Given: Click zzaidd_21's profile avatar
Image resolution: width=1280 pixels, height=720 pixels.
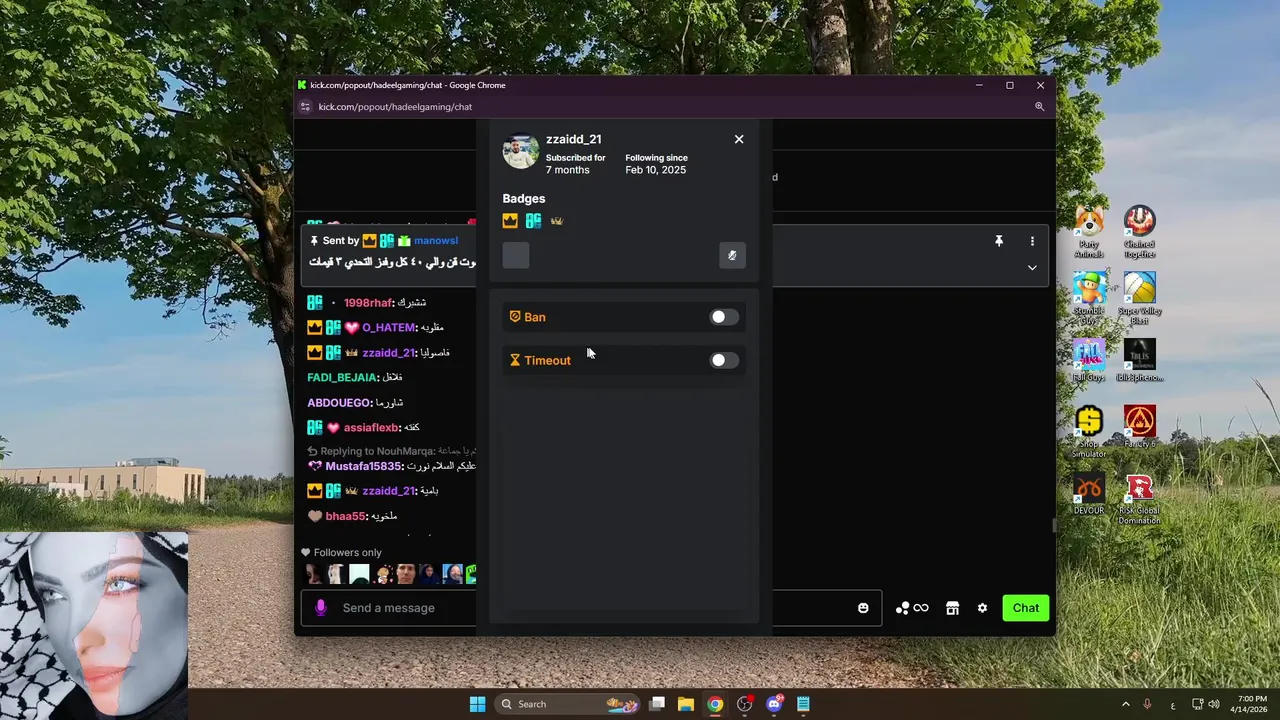Looking at the screenshot, I should coord(520,151).
